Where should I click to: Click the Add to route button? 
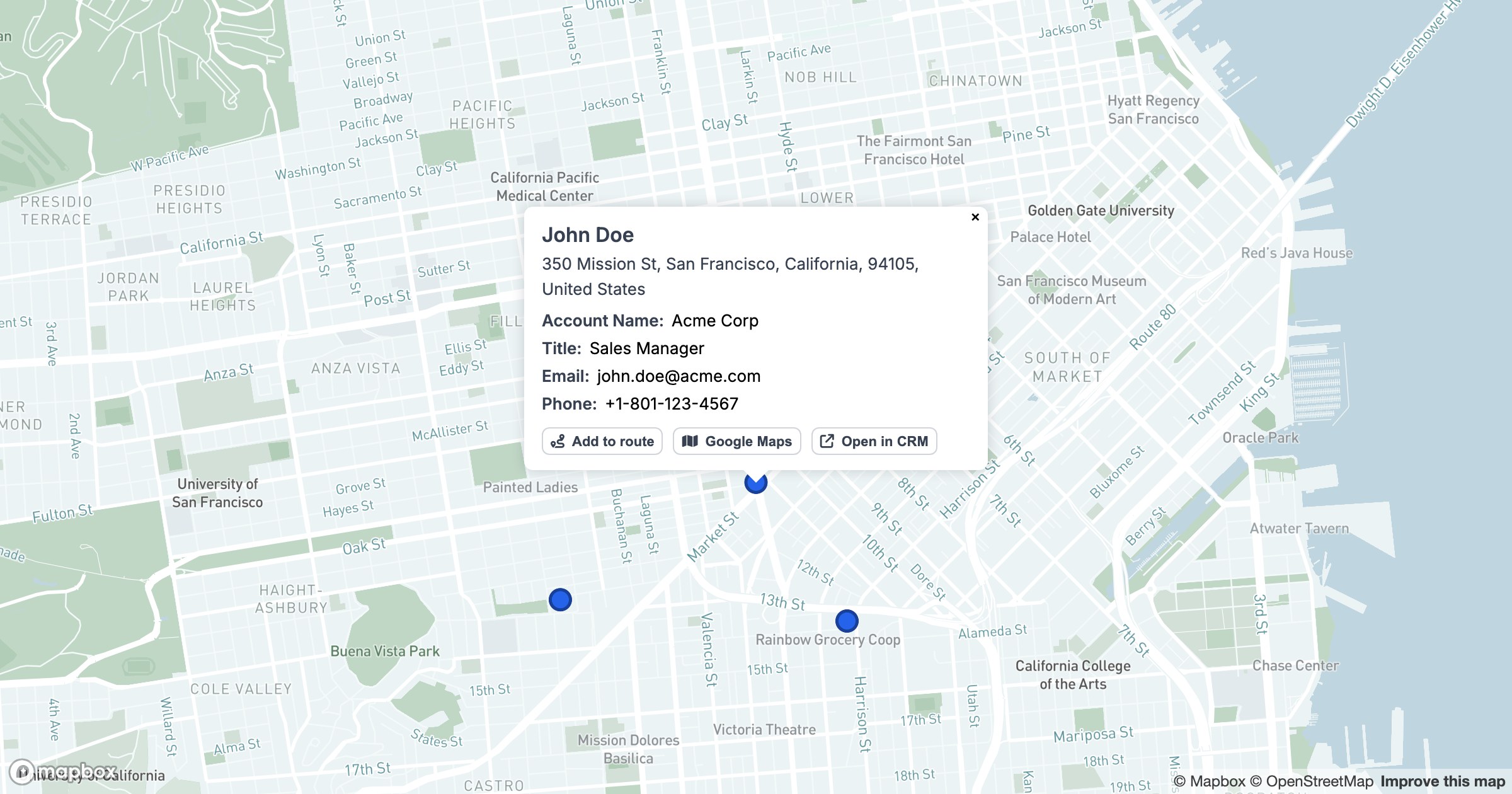[602, 441]
